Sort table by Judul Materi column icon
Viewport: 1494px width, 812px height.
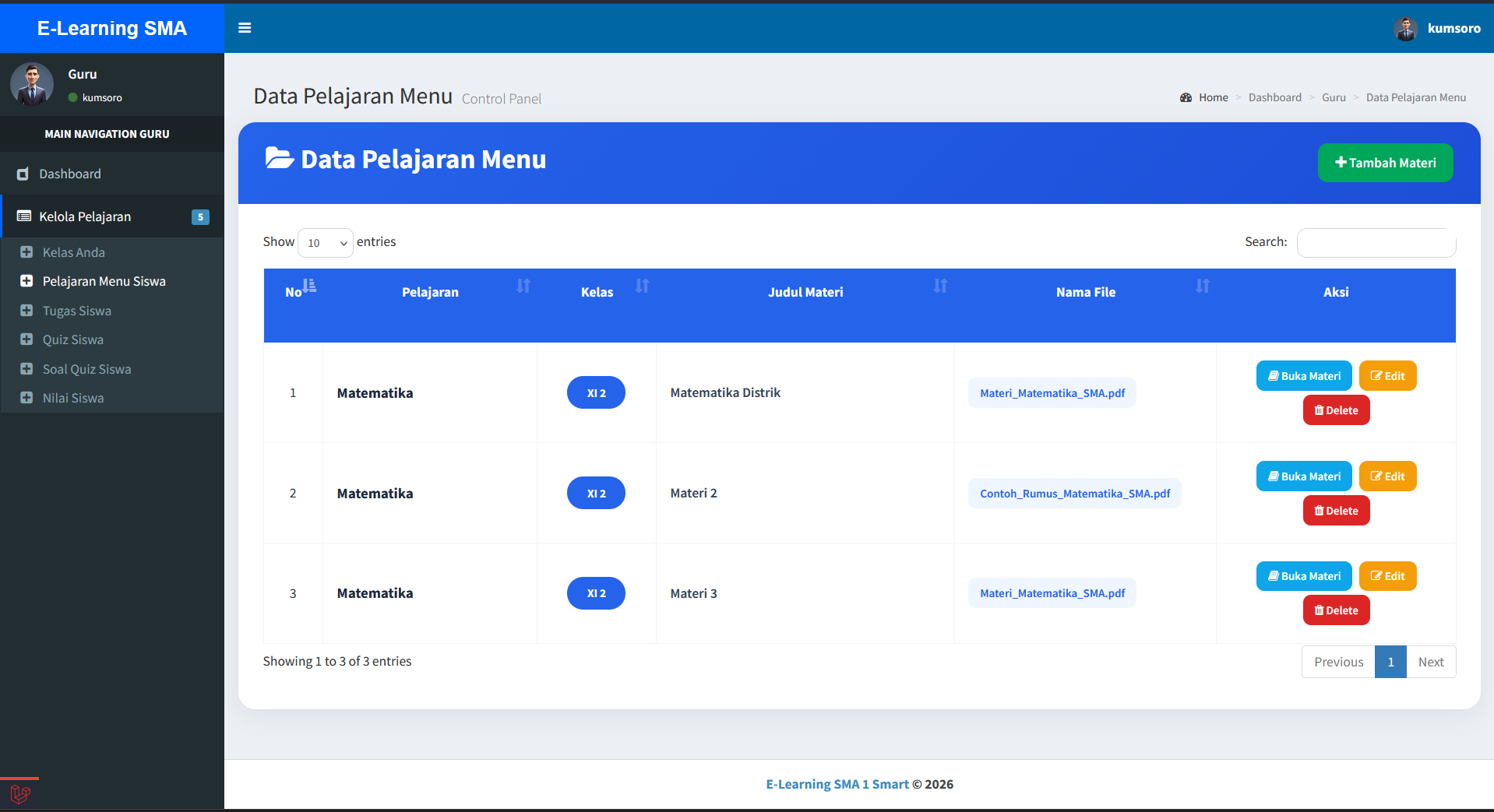[940, 286]
